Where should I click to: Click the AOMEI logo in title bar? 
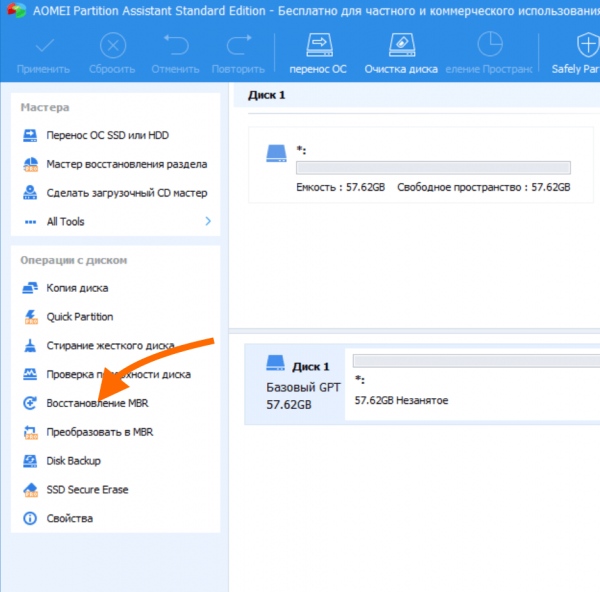click(x=16, y=10)
